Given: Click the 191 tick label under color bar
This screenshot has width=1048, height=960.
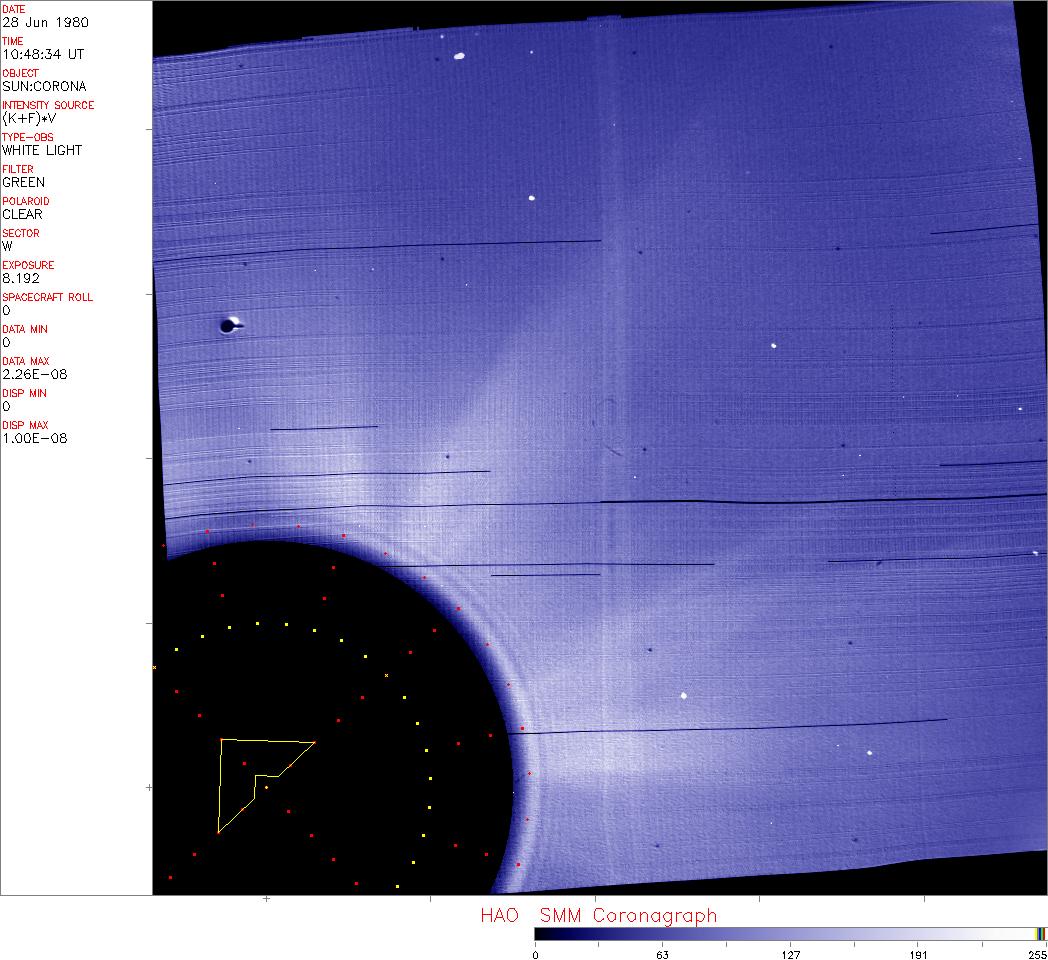Looking at the screenshot, I should (918, 954).
